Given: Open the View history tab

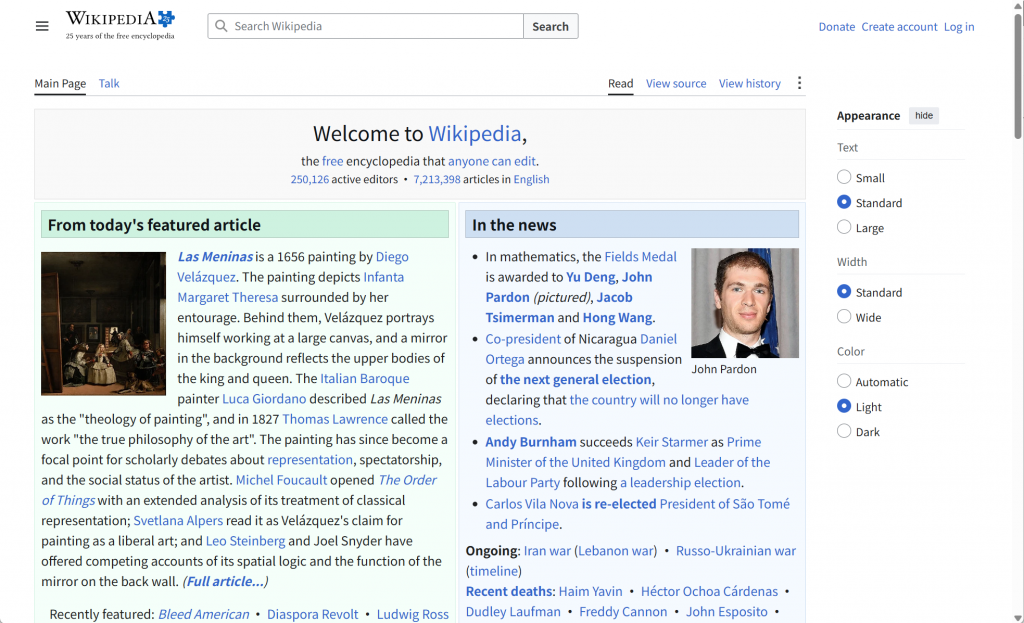Looking at the screenshot, I should (750, 84).
